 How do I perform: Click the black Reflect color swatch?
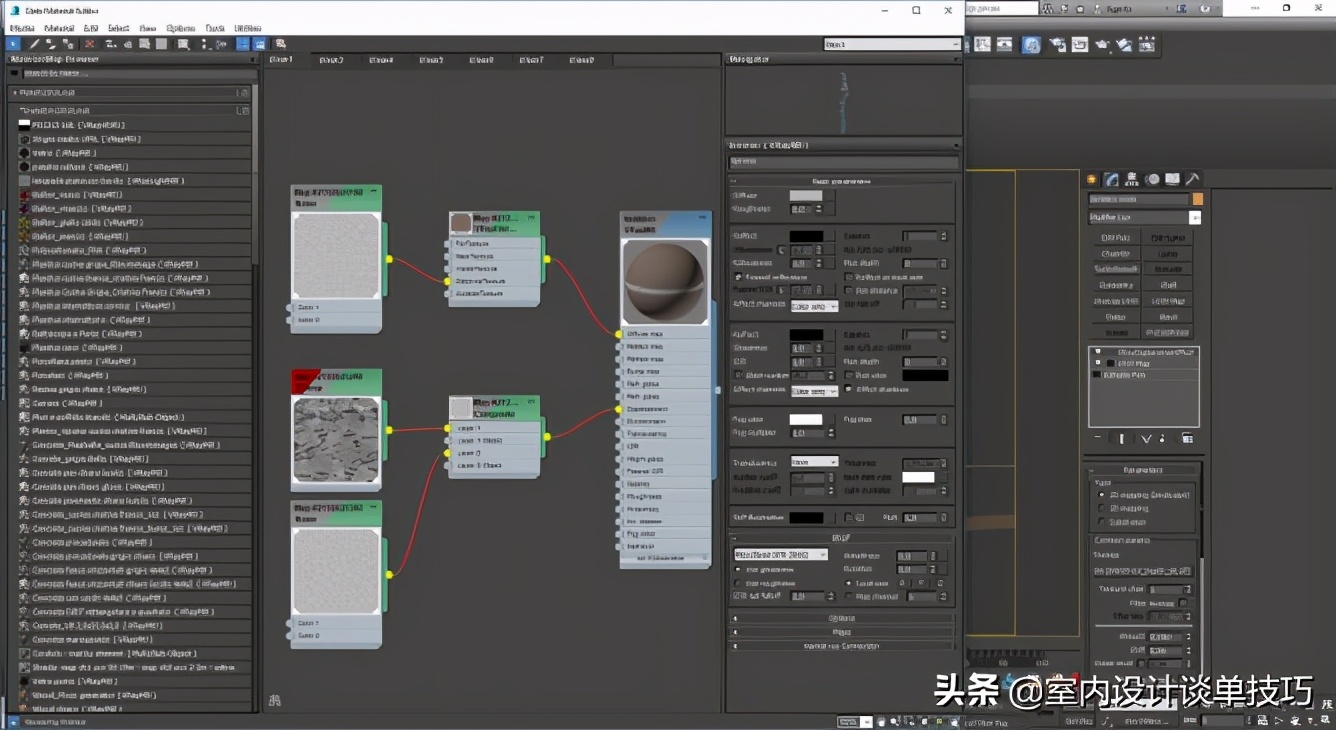[806, 236]
